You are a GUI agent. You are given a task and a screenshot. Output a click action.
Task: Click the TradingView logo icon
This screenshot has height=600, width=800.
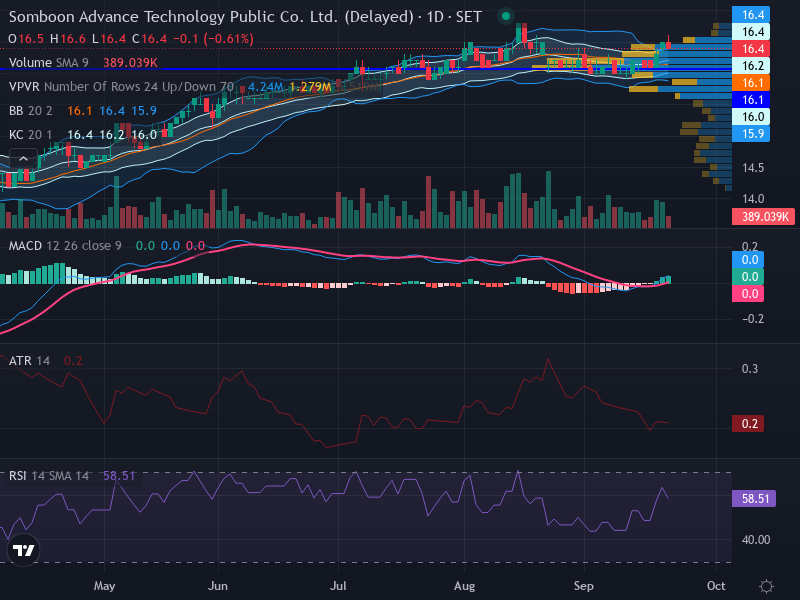[23, 550]
